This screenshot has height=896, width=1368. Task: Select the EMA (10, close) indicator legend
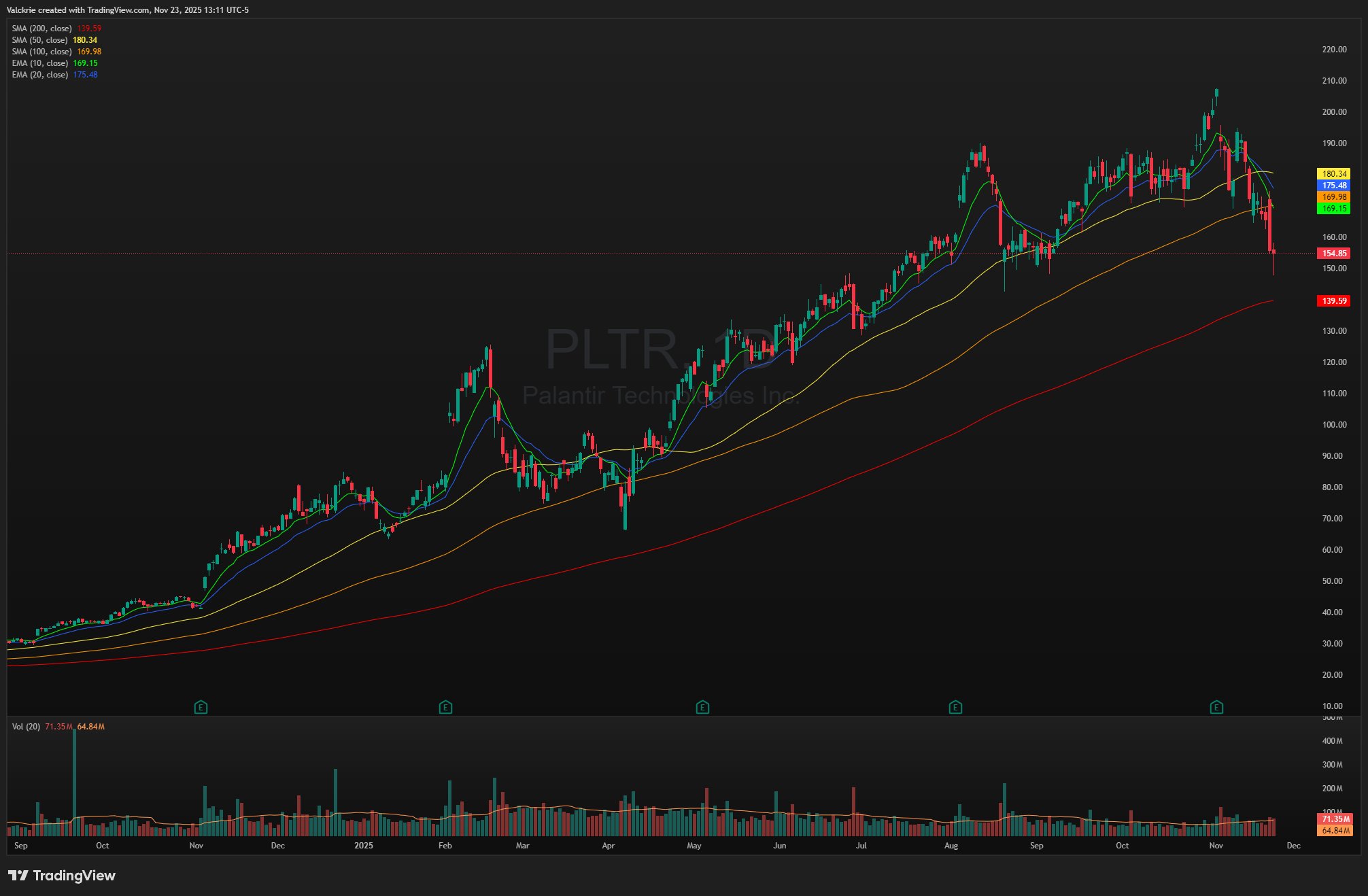point(39,63)
